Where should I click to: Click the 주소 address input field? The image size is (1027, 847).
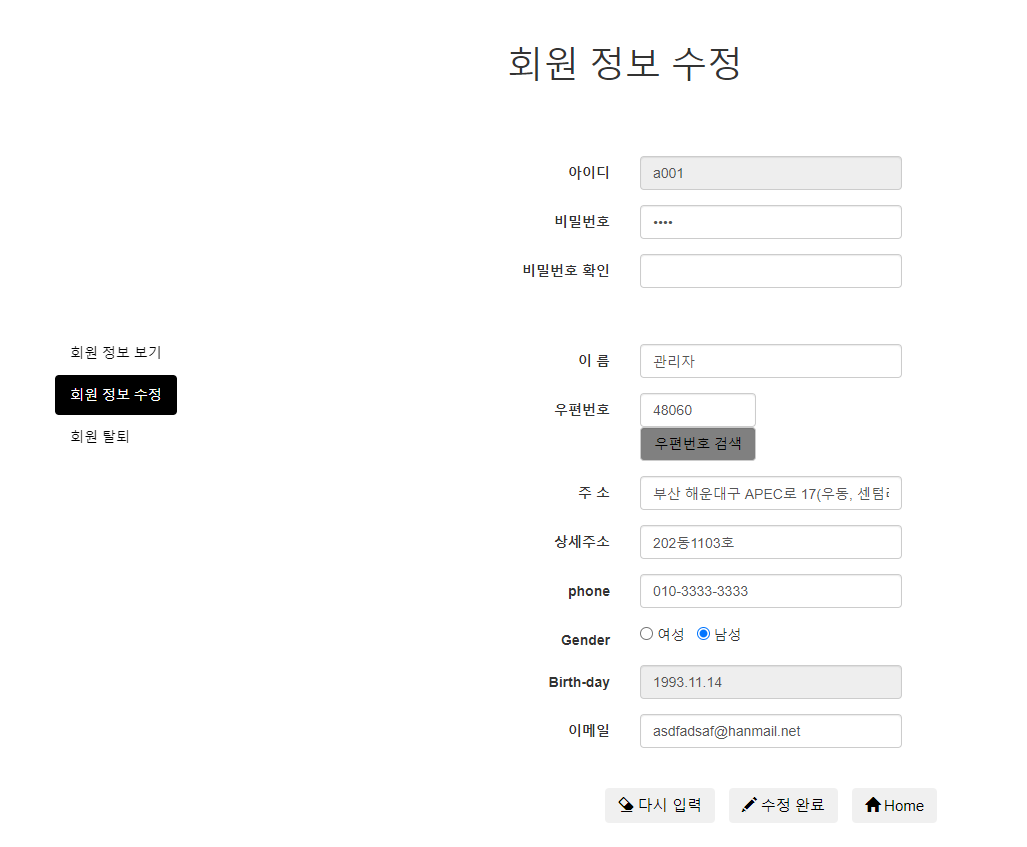pyautogui.click(x=770, y=492)
